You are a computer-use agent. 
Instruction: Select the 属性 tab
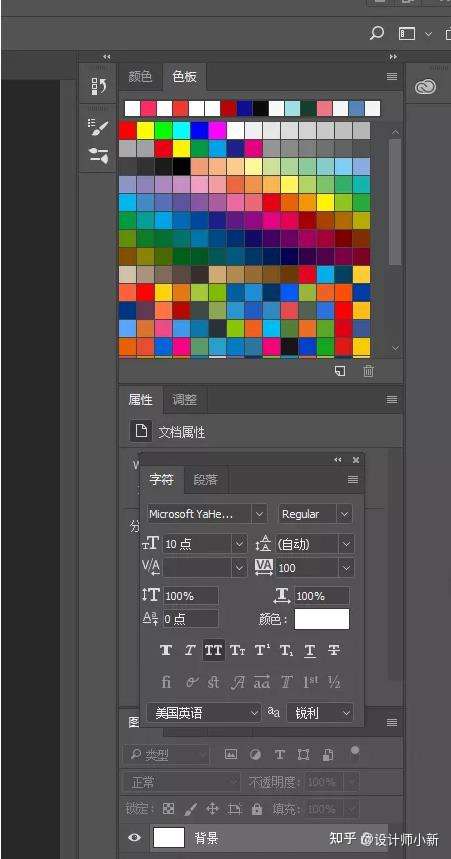(x=140, y=400)
